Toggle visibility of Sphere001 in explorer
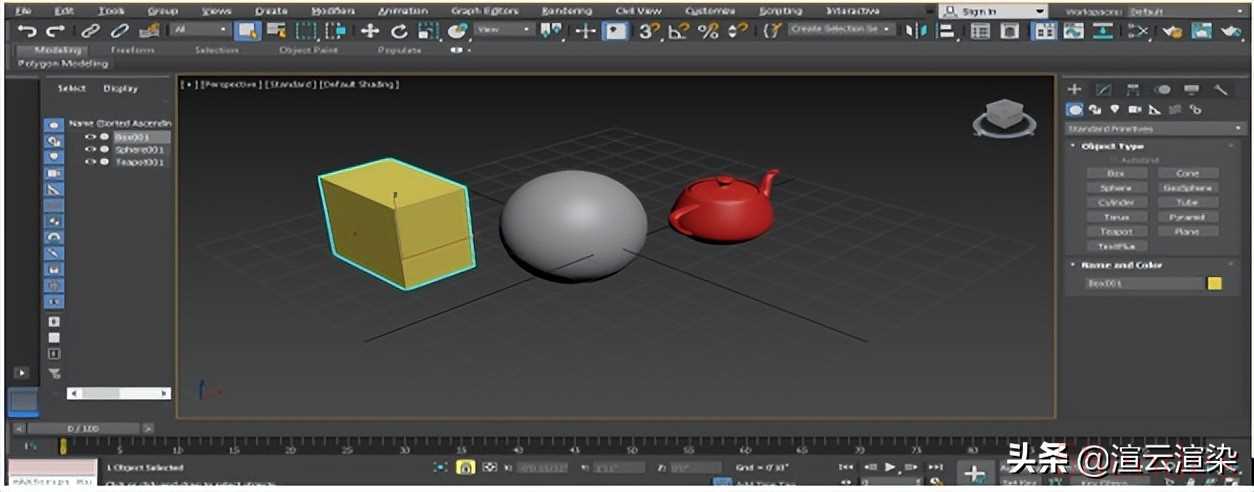This screenshot has height=492, width=1254. click(90, 149)
